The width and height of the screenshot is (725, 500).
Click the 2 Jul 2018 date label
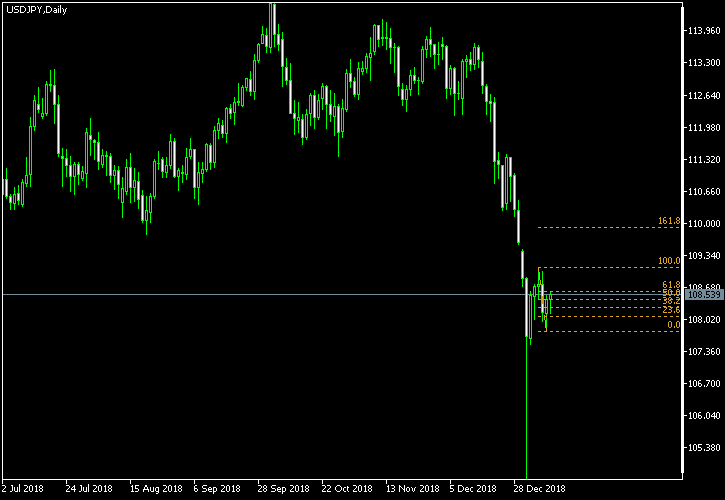[x=23, y=489]
